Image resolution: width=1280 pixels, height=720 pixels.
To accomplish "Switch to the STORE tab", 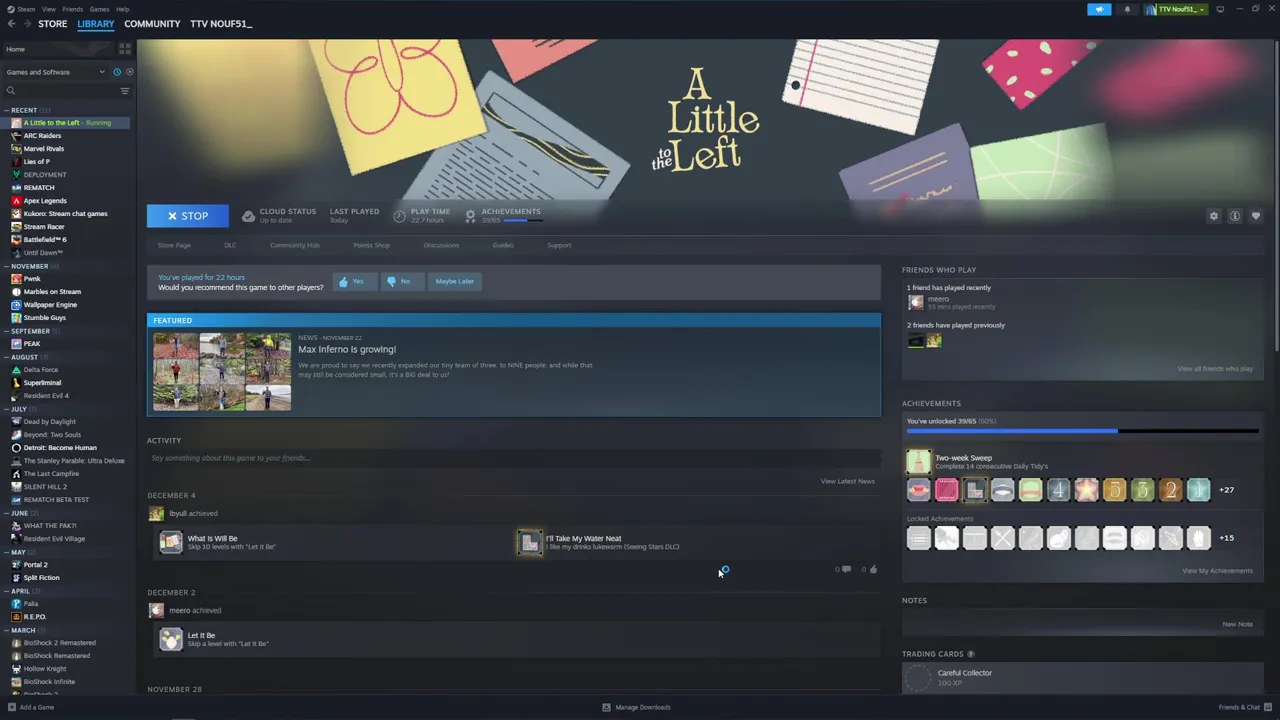I will point(52,24).
